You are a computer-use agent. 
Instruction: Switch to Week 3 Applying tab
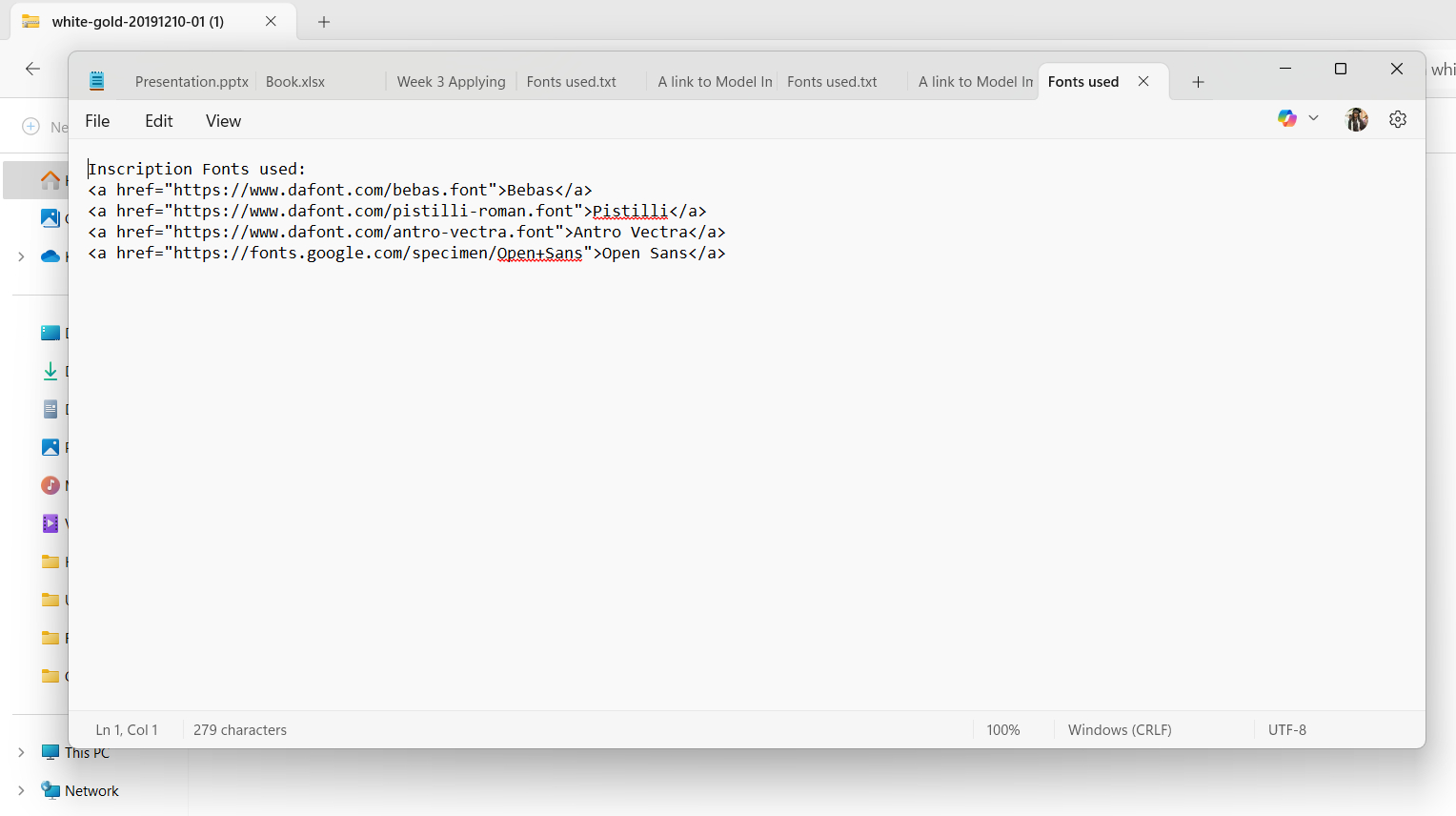point(451,82)
